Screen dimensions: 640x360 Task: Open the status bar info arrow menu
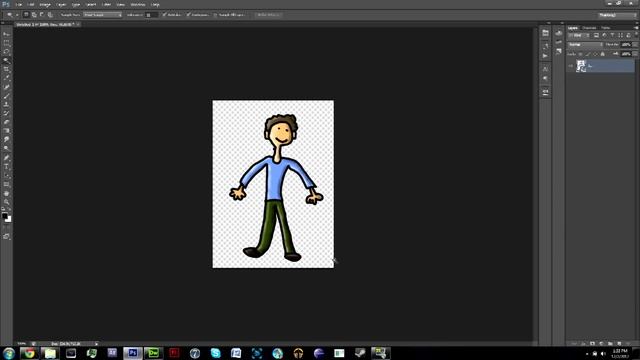(96, 344)
